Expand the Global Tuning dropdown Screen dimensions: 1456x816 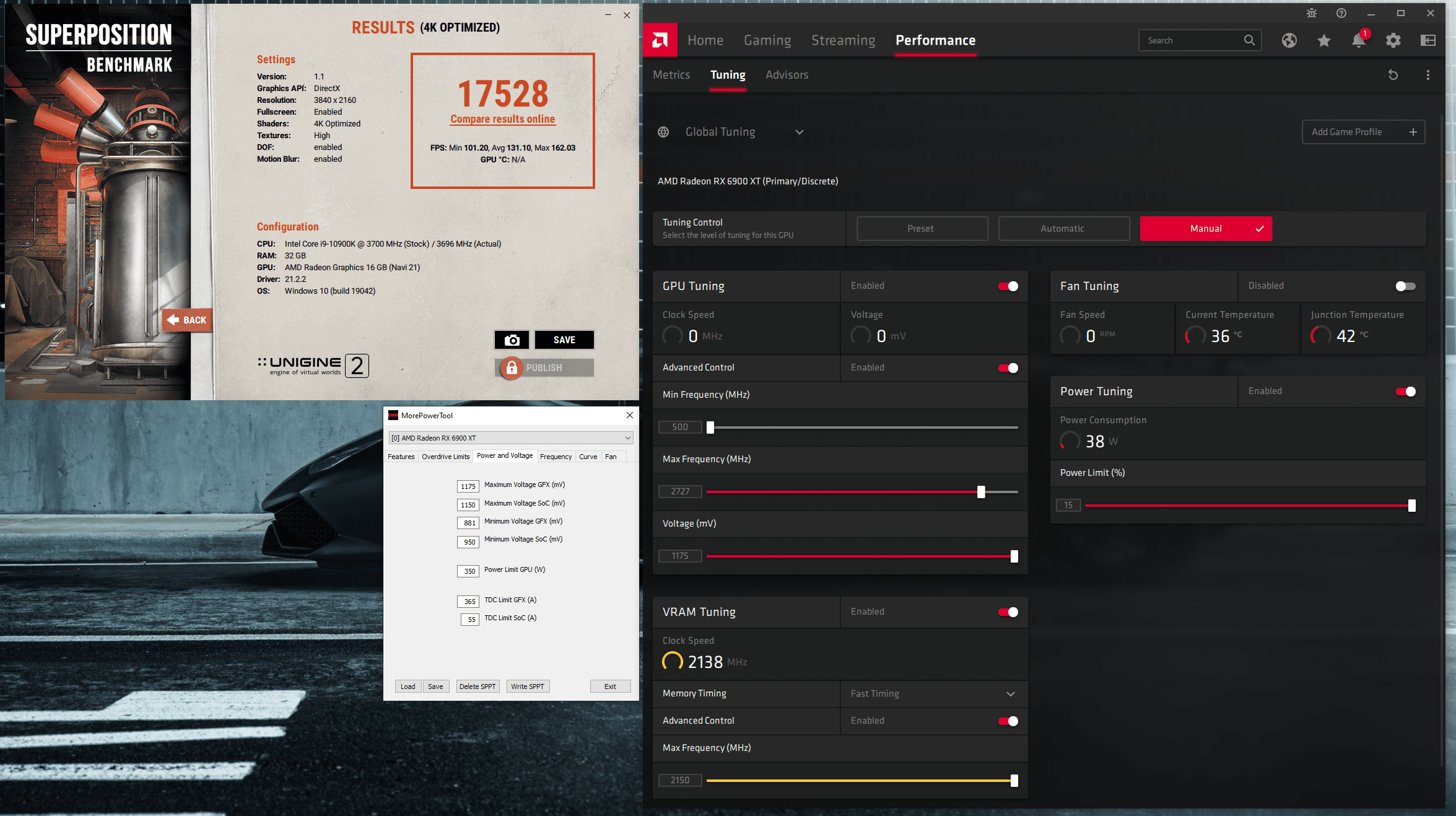(800, 132)
